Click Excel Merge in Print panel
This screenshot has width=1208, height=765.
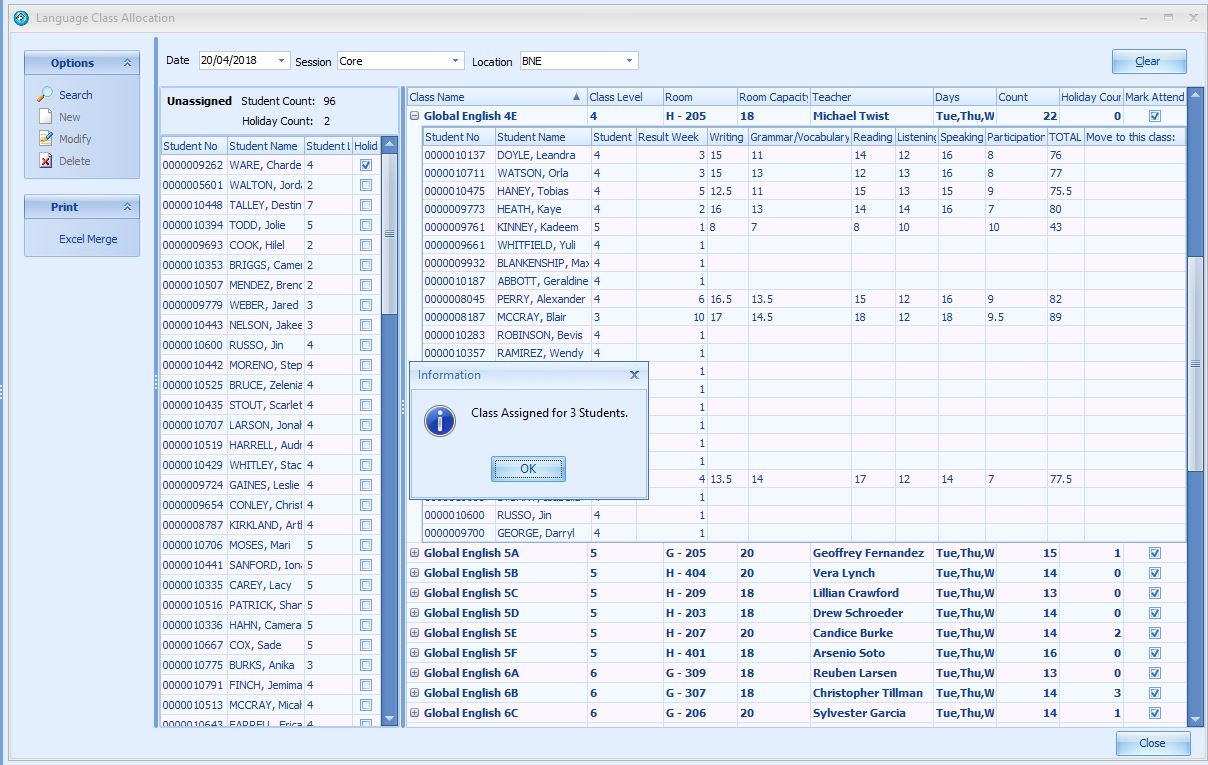pos(88,239)
